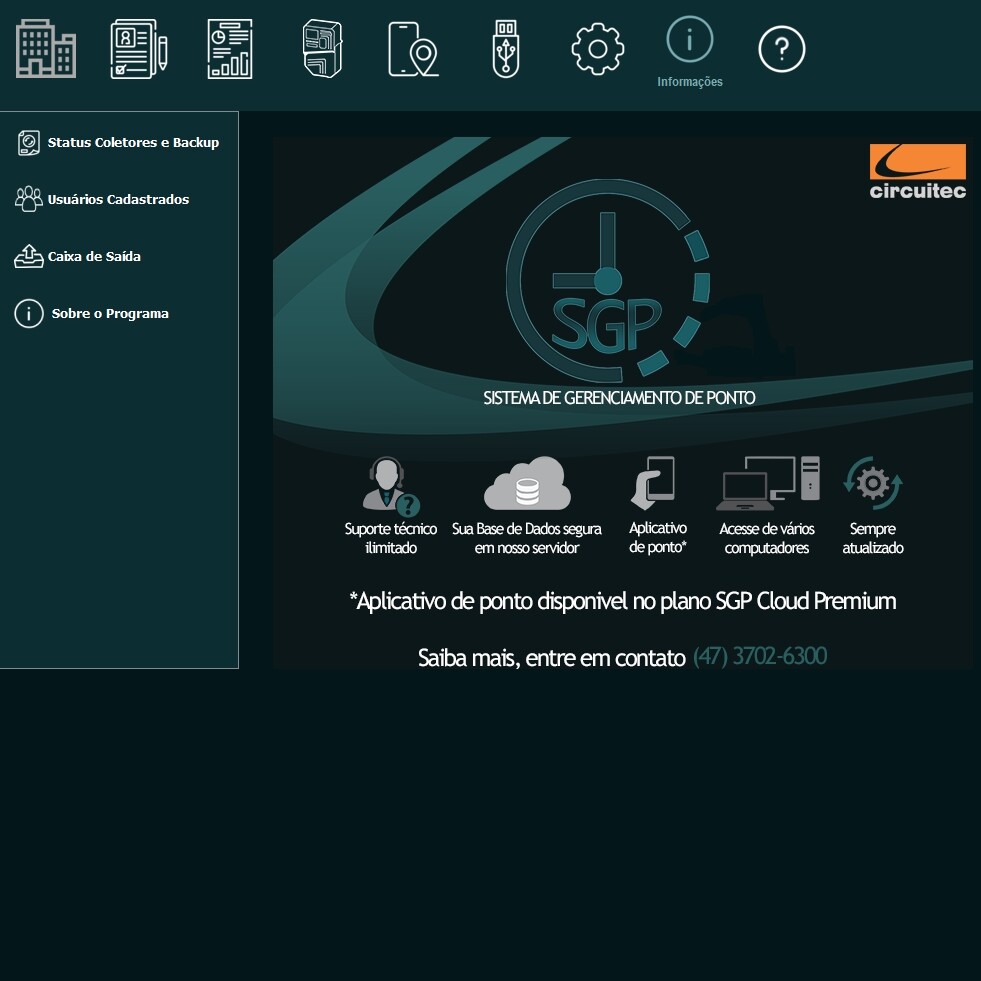Click the cloud database icon
The image size is (981, 981).
[527, 483]
